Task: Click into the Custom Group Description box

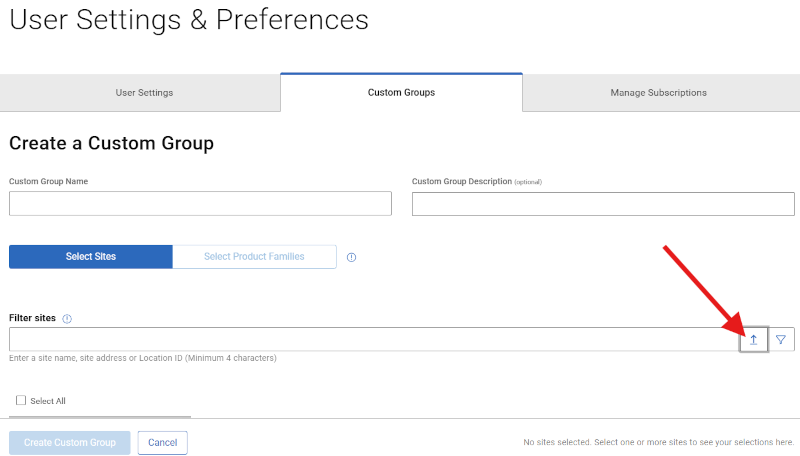Action: [602, 204]
